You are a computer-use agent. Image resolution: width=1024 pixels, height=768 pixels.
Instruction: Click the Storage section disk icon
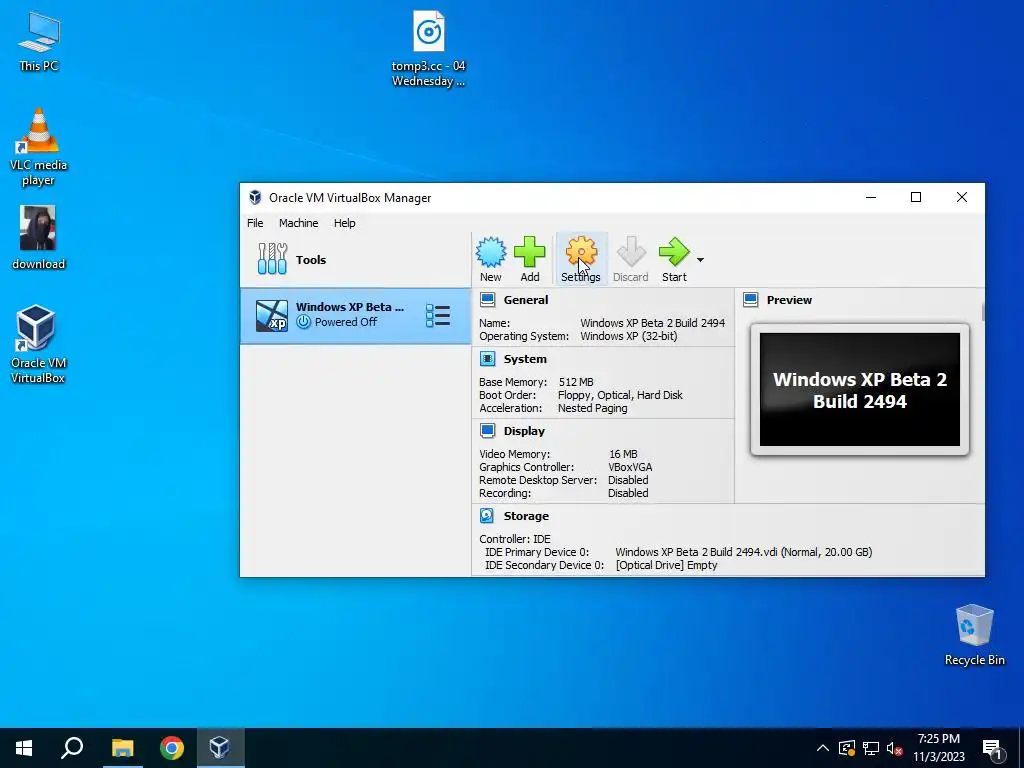[x=487, y=516]
